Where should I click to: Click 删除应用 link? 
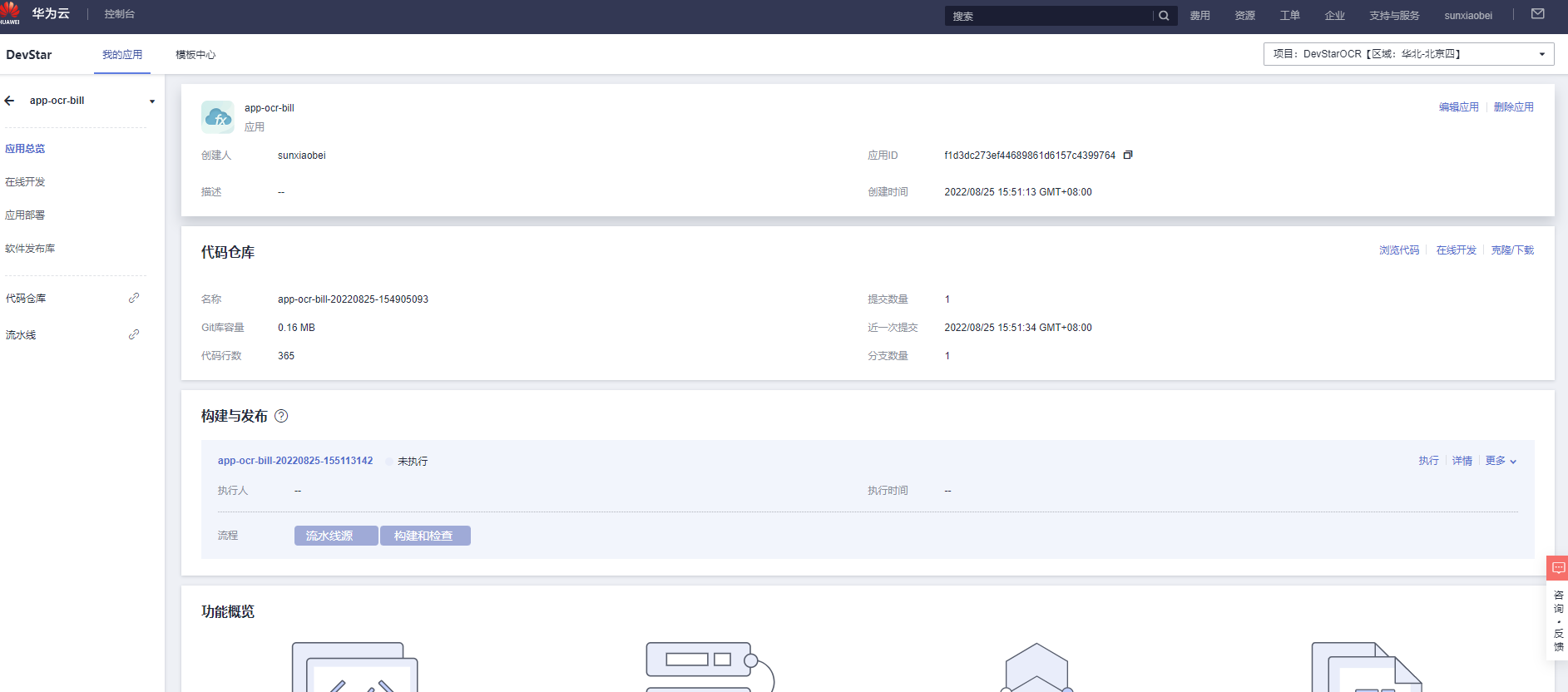tap(1514, 107)
